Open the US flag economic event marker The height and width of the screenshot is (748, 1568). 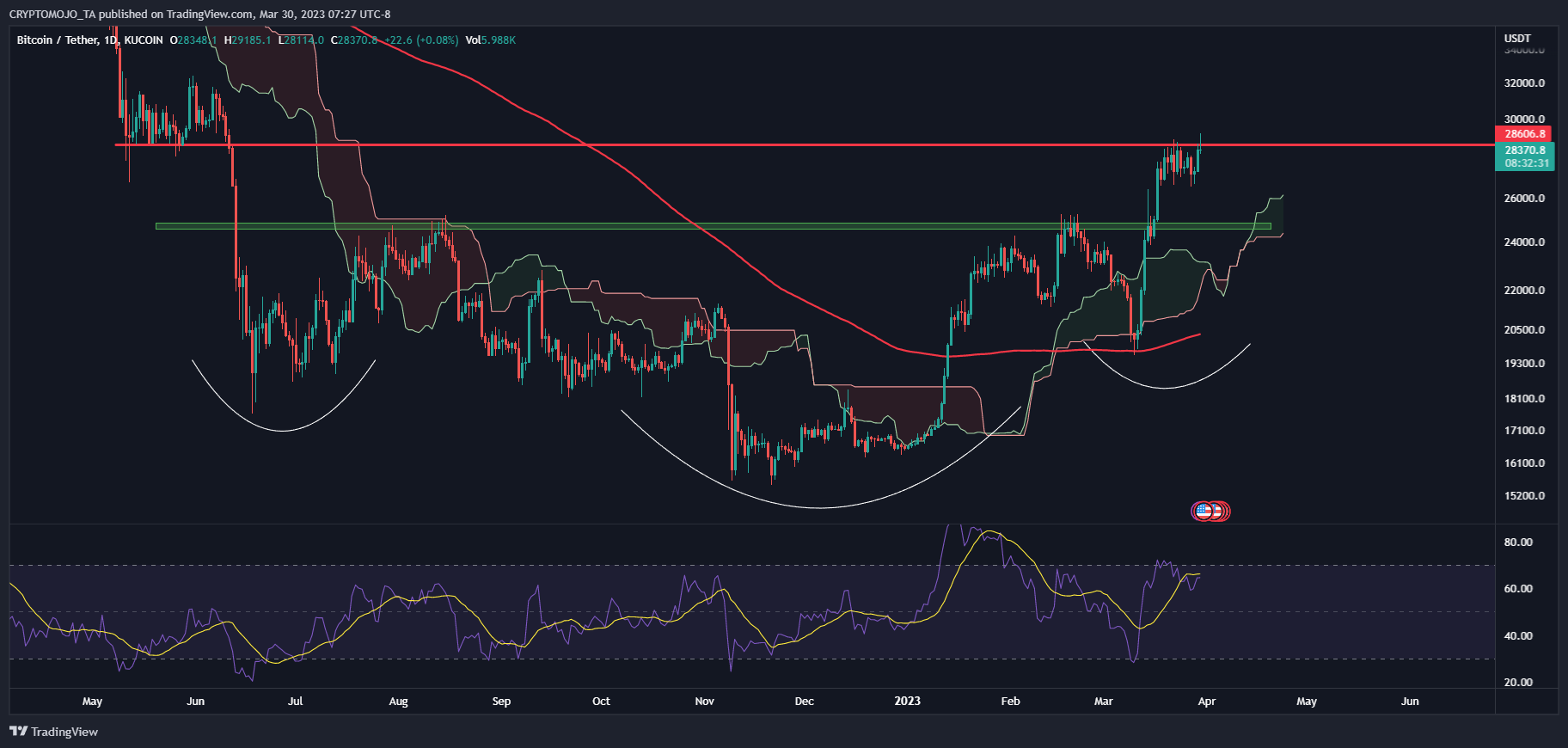(1204, 512)
